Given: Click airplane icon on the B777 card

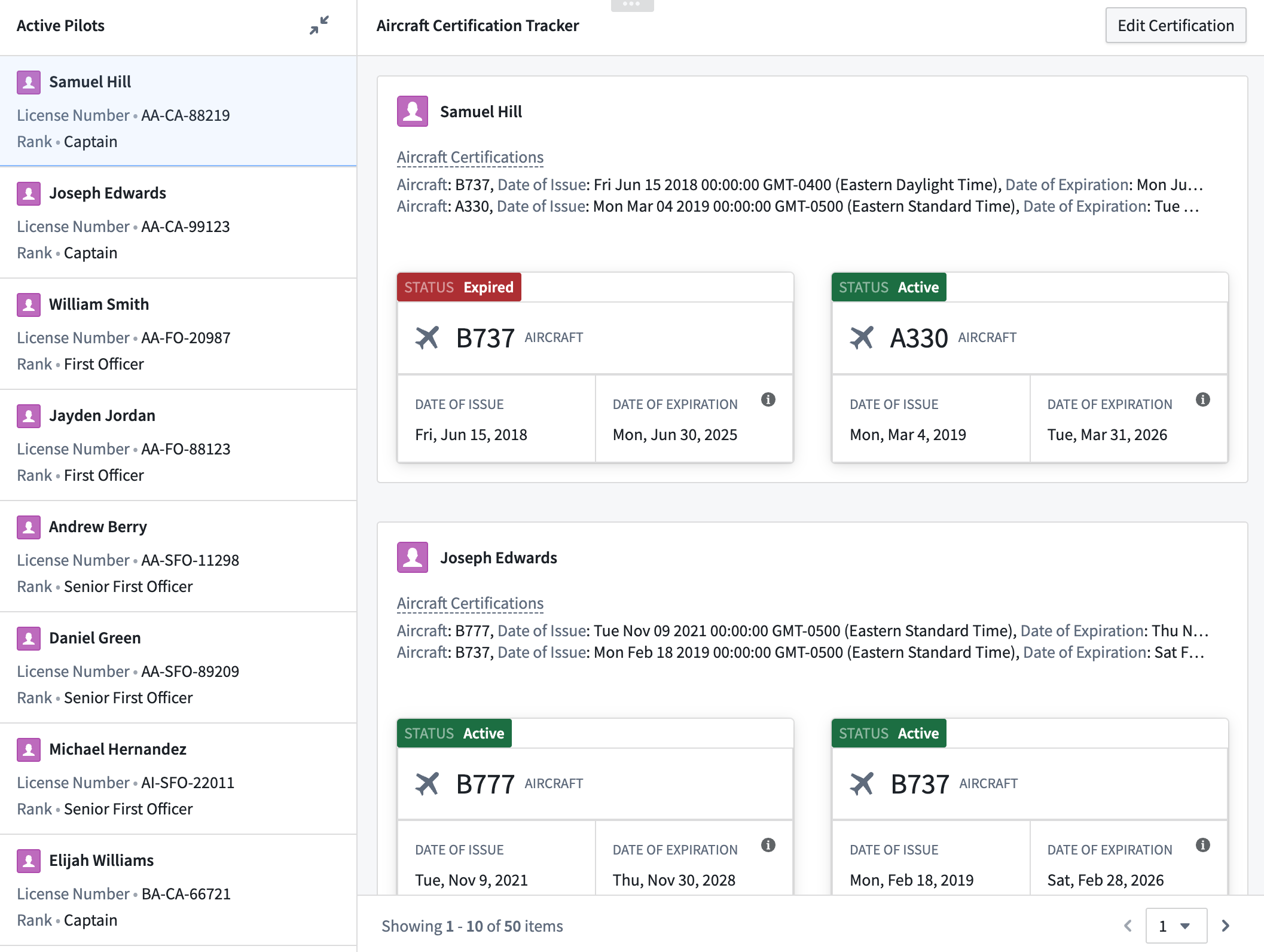Looking at the screenshot, I should coord(427,783).
